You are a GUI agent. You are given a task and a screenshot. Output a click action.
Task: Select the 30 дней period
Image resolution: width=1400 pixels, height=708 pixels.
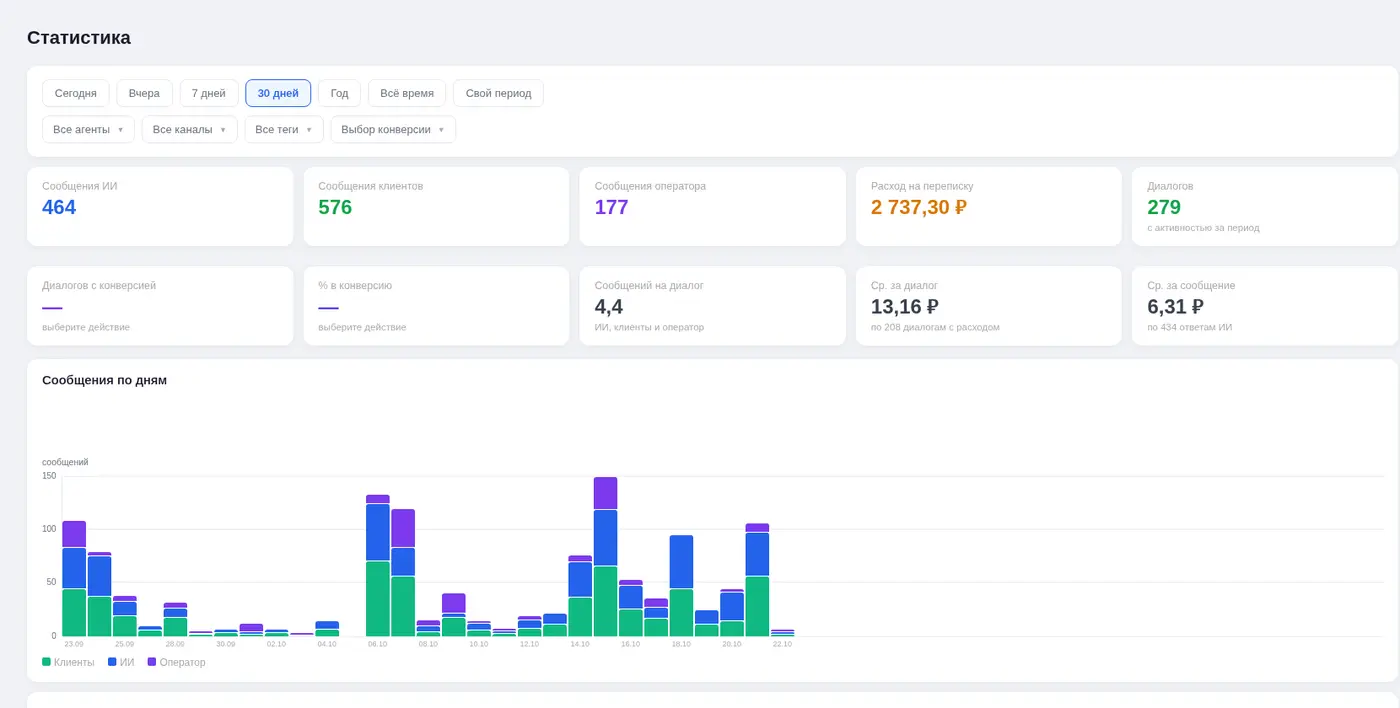[x=278, y=93]
